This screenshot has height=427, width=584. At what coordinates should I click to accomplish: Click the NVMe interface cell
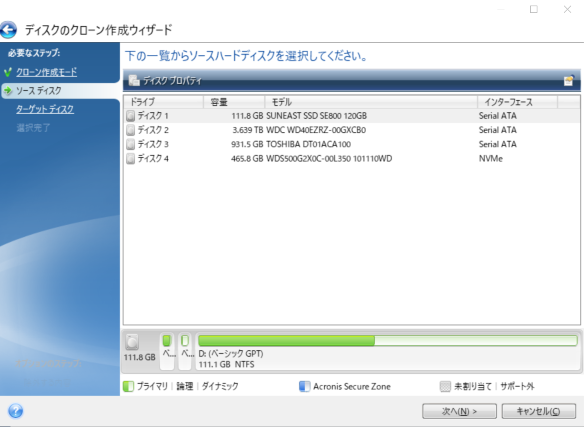(x=491, y=159)
